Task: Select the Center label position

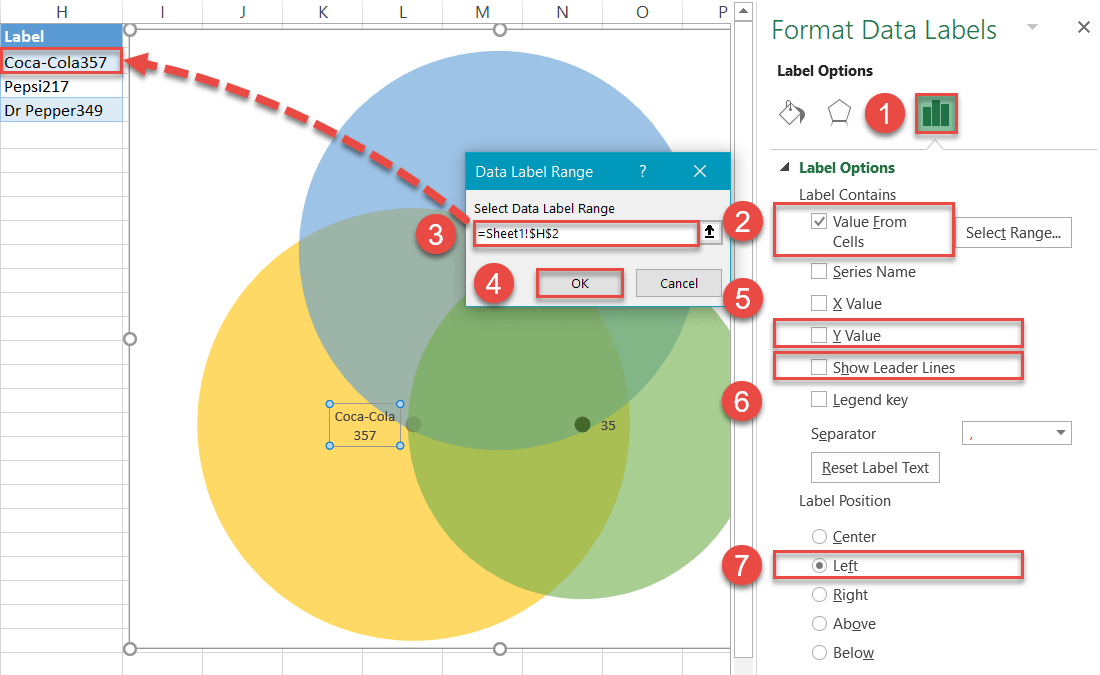Action: [819, 536]
